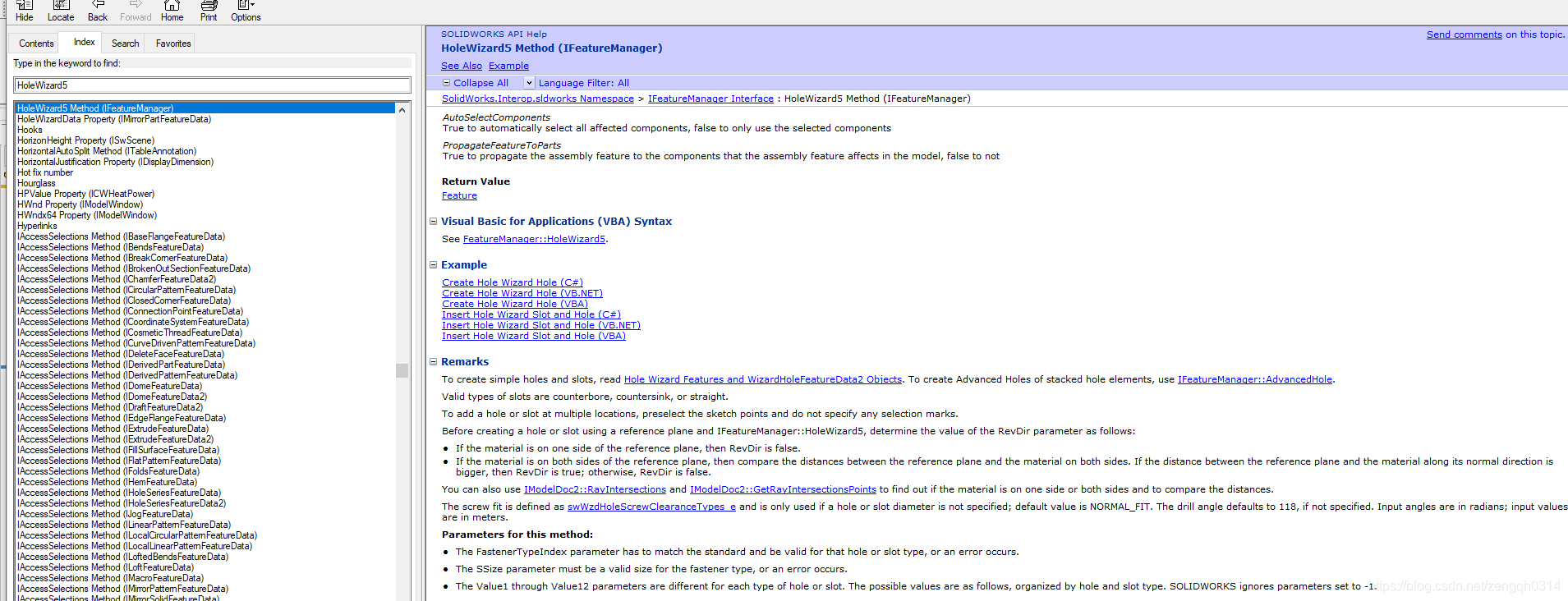Open FeatureManager::HoleWizard5 link
The width and height of the screenshot is (1568, 601).
point(534,239)
